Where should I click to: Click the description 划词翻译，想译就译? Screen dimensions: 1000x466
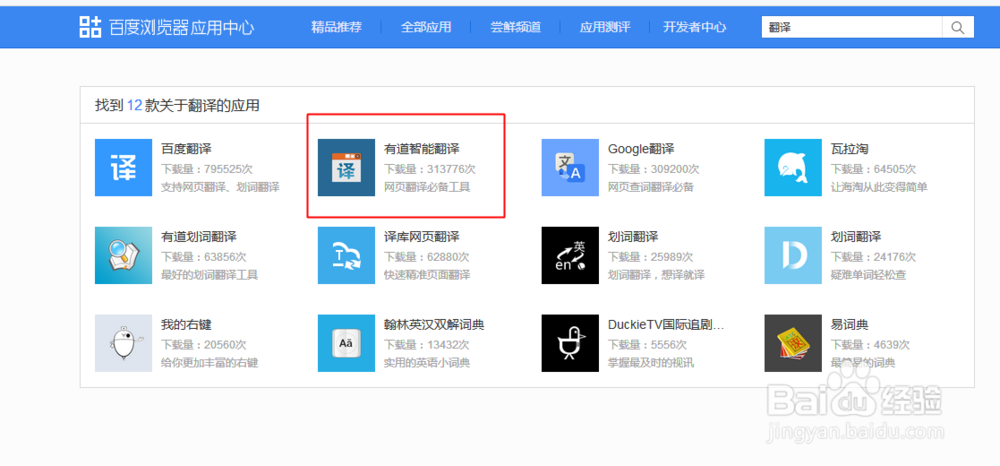pyautogui.click(x=656, y=275)
